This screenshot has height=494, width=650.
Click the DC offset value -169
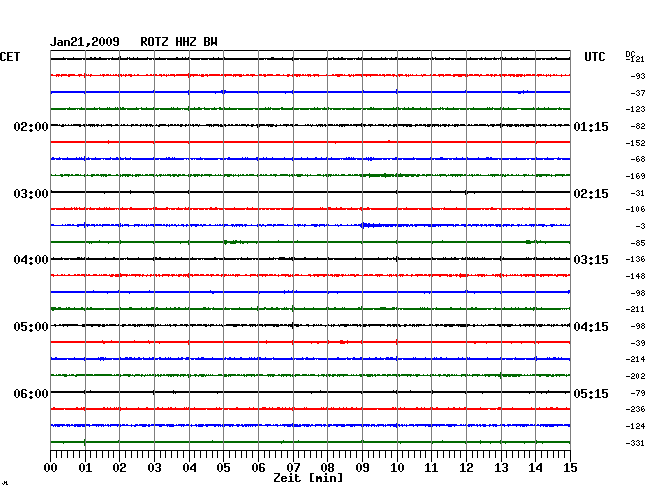[635, 176]
